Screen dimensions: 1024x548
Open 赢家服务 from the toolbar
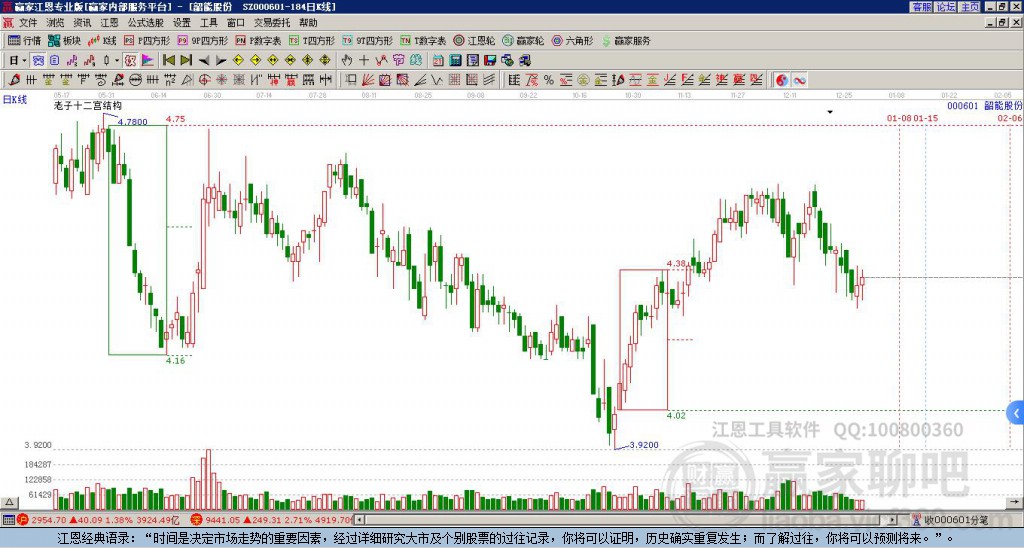tap(626, 40)
